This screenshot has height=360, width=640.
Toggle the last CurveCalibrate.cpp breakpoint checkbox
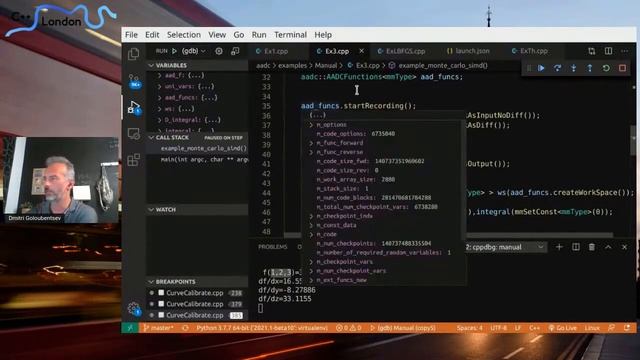coord(161,315)
